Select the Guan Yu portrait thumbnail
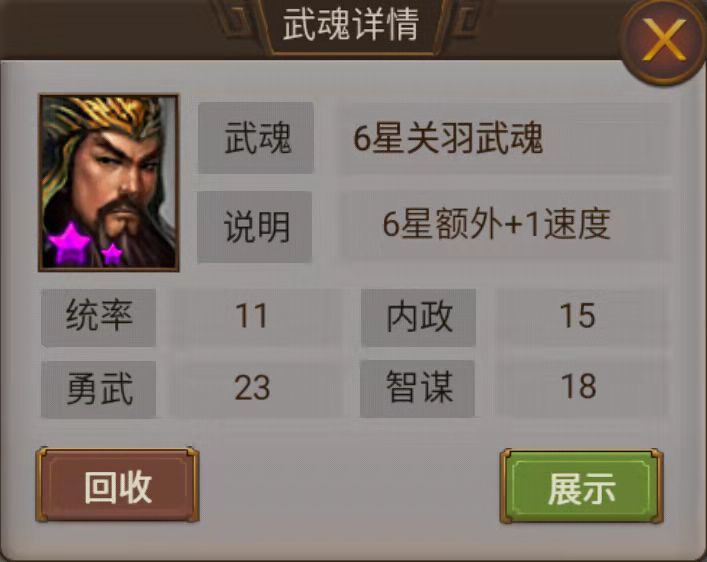Image resolution: width=707 pixels, height=562 pixels. (109, 183)
